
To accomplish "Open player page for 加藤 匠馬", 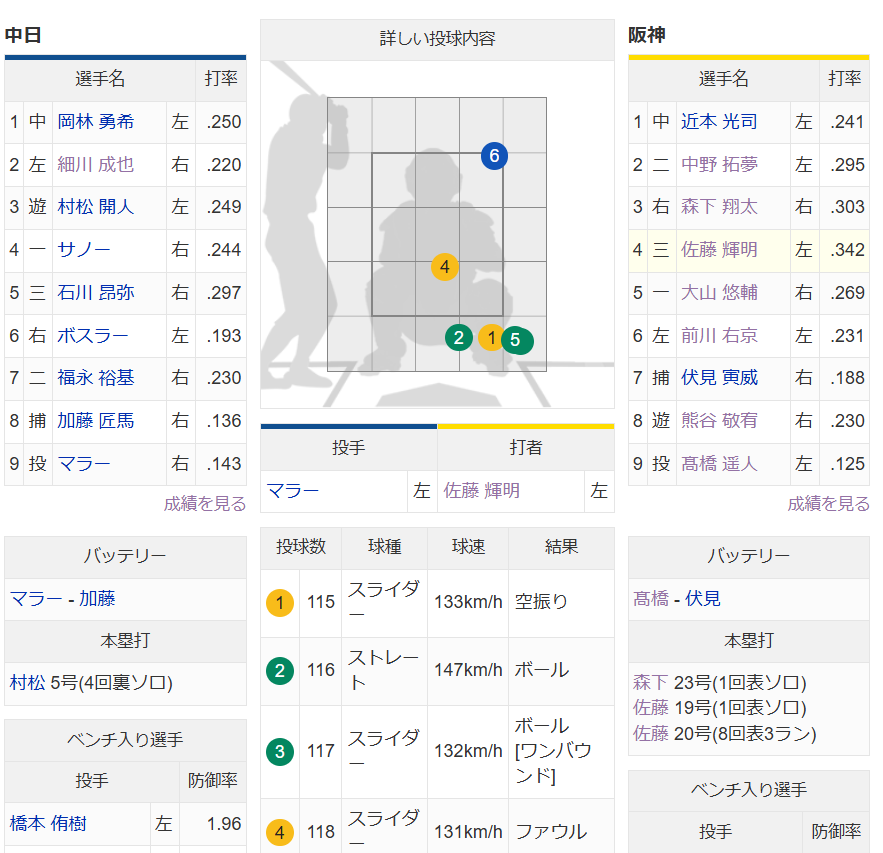I will 96,421.
